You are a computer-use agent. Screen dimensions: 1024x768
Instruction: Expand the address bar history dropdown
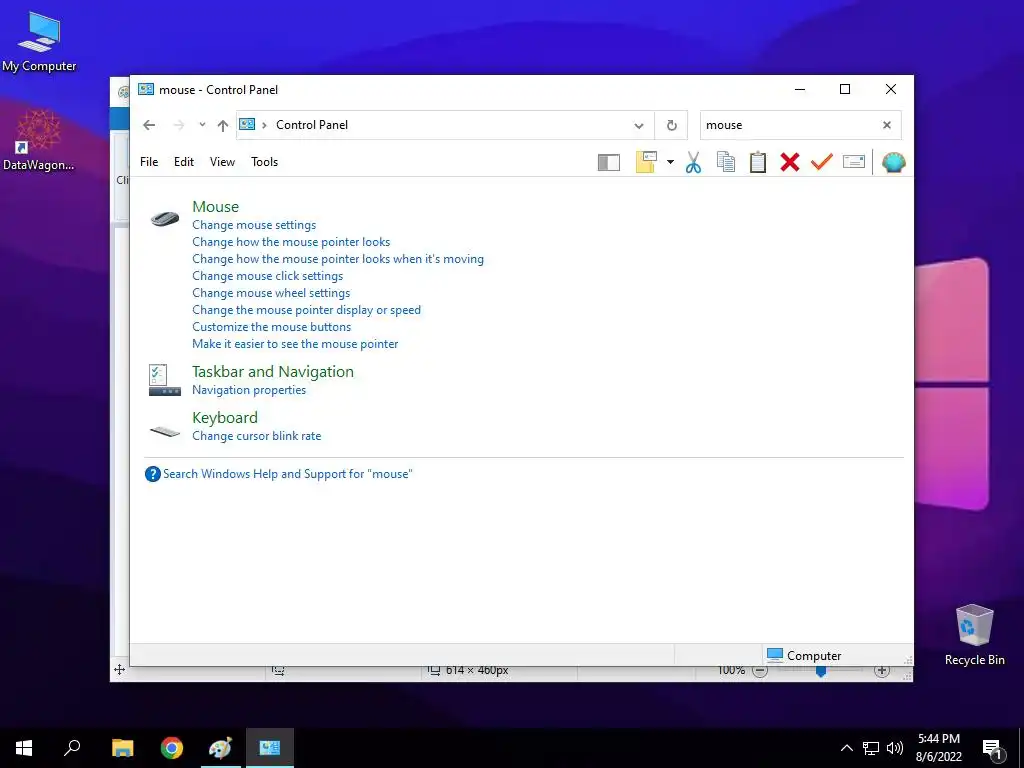(639, 125)
